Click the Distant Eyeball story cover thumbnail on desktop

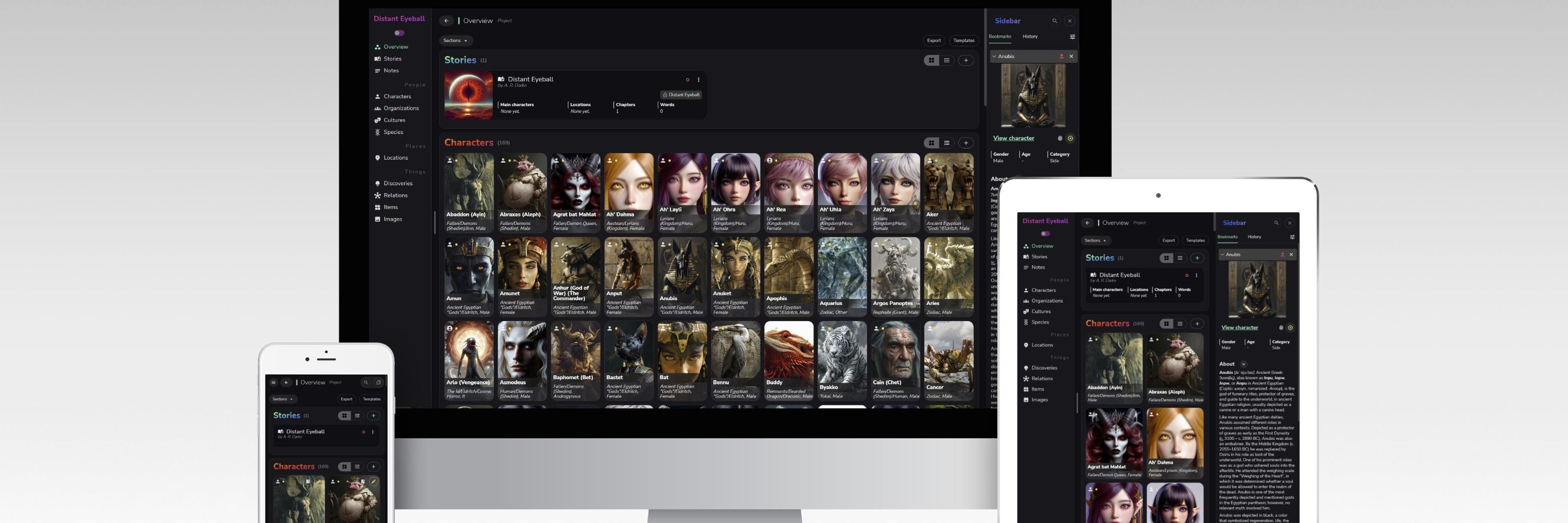point(468,95)
